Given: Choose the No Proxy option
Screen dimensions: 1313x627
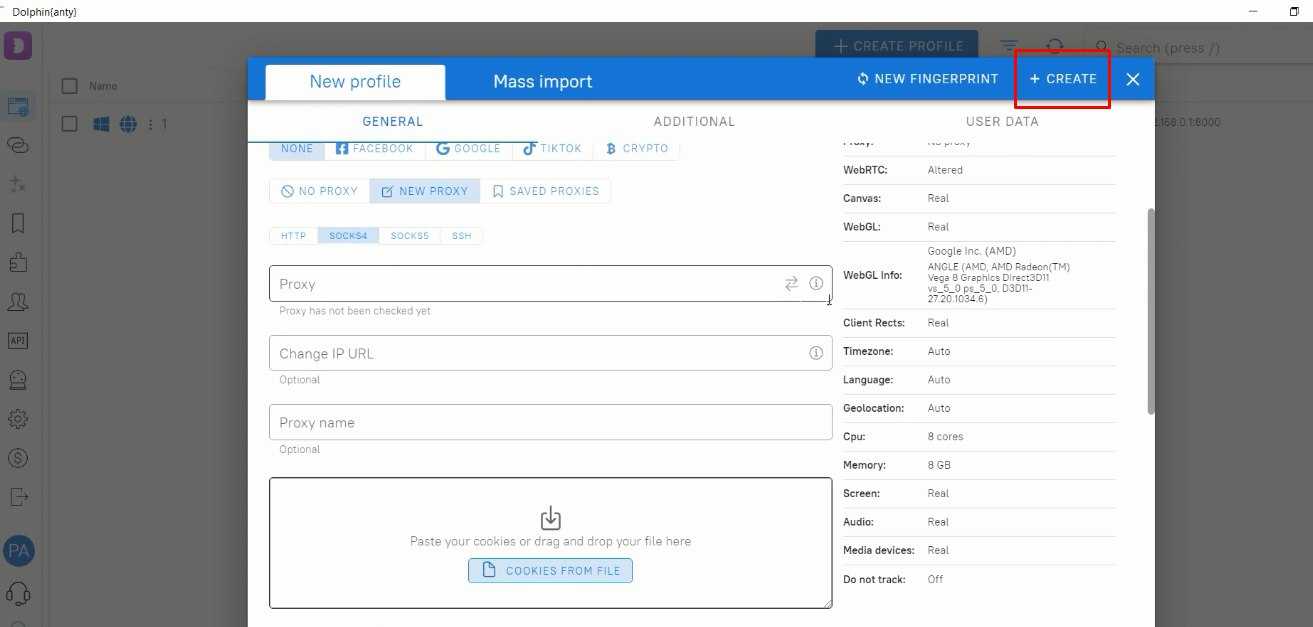Looking at the screenshot, I should coord(319,191).
